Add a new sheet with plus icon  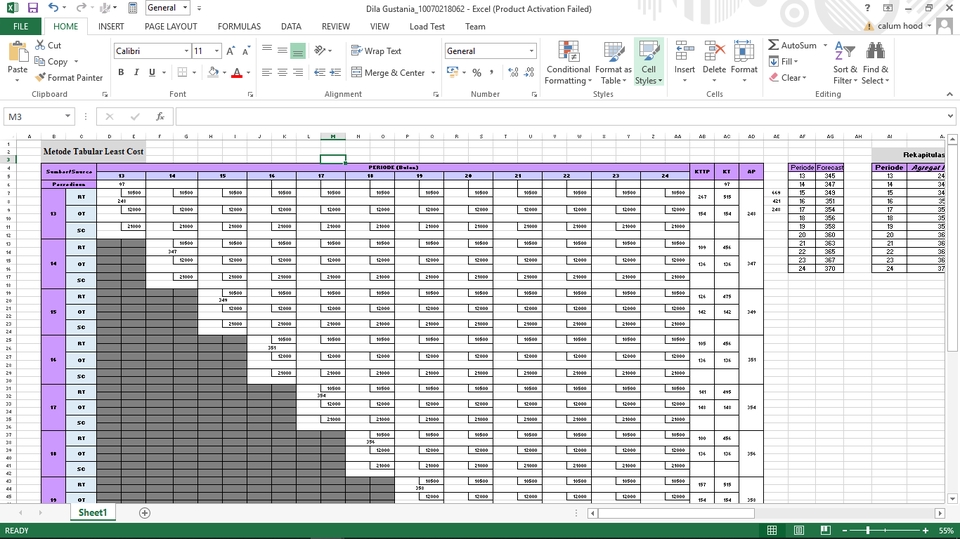[x=144, y=513]
